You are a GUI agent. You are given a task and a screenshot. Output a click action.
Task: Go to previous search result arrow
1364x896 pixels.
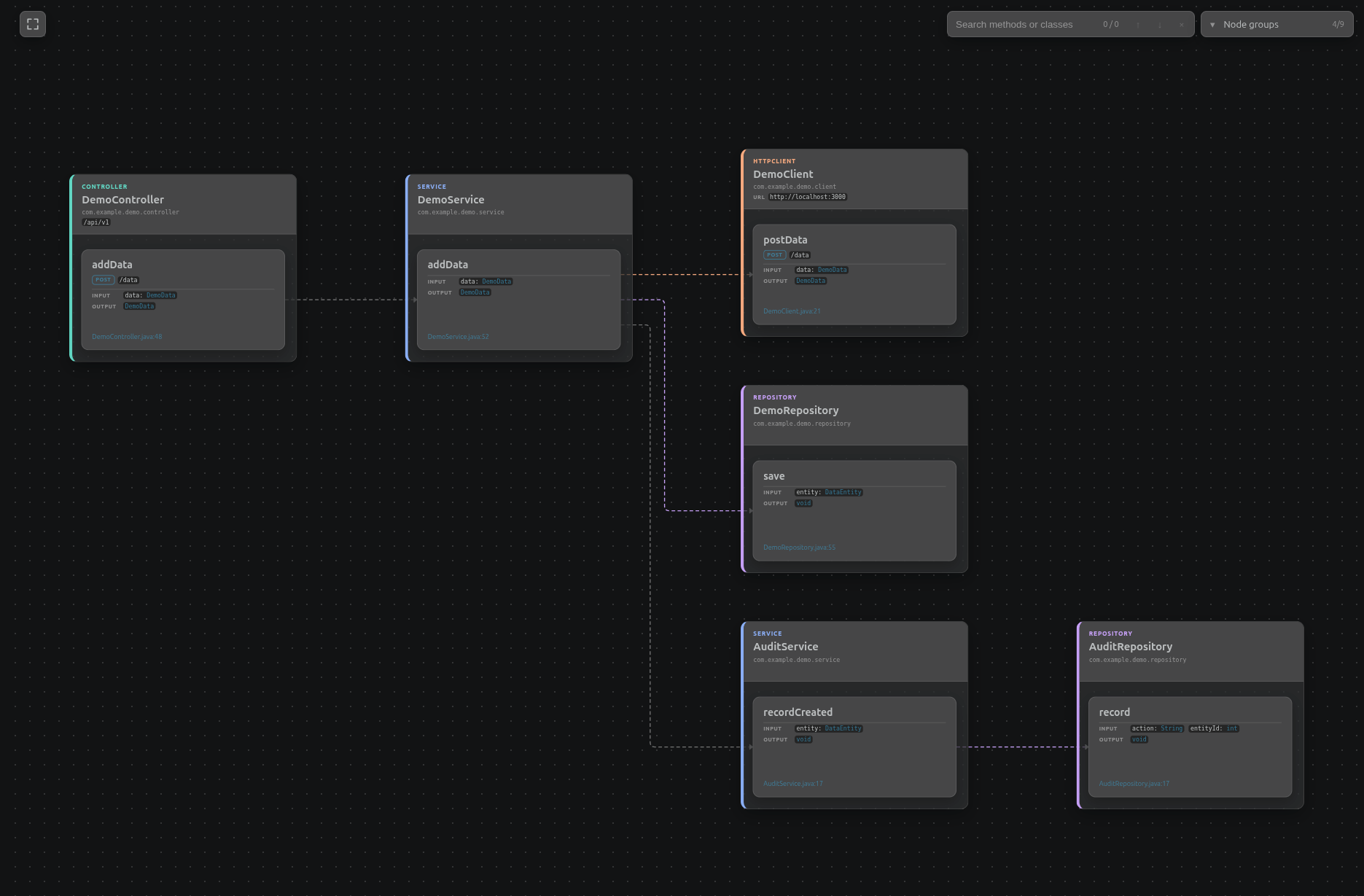pos(1138,25)
